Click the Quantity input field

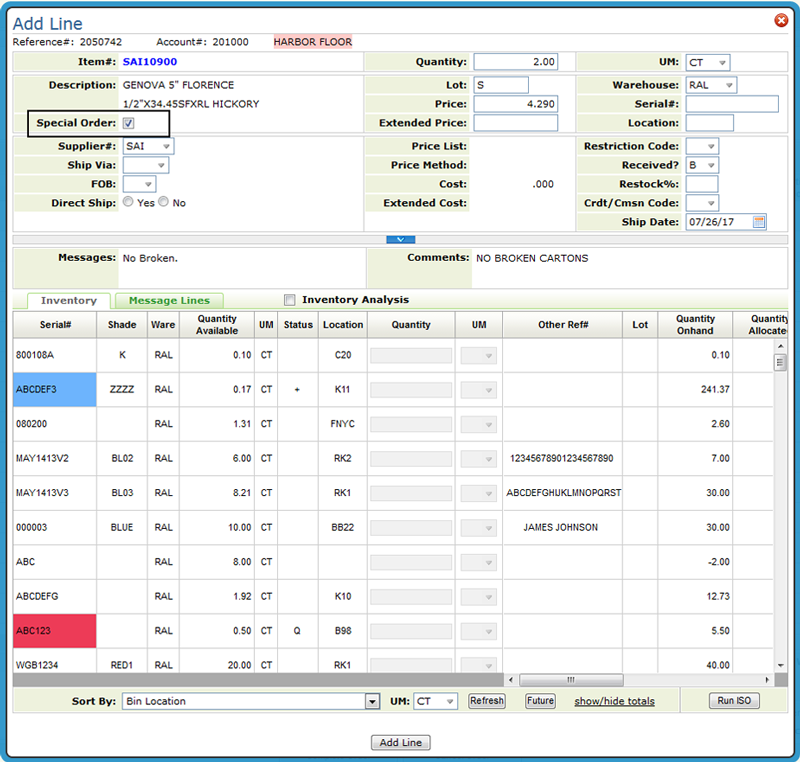coord(515,62)
